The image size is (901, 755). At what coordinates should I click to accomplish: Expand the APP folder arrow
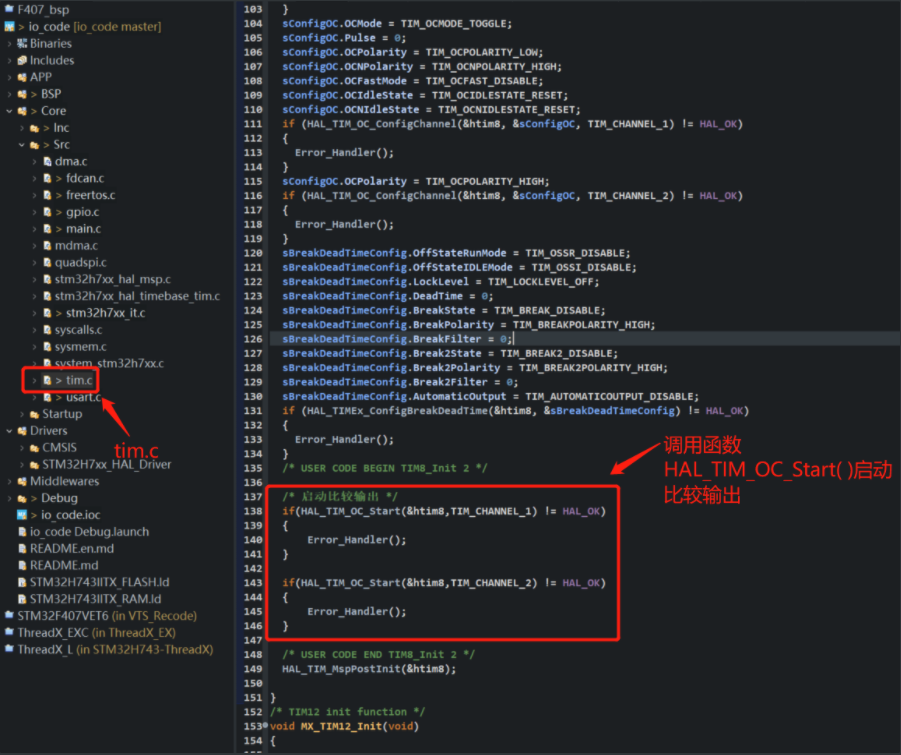coord(9,77)
